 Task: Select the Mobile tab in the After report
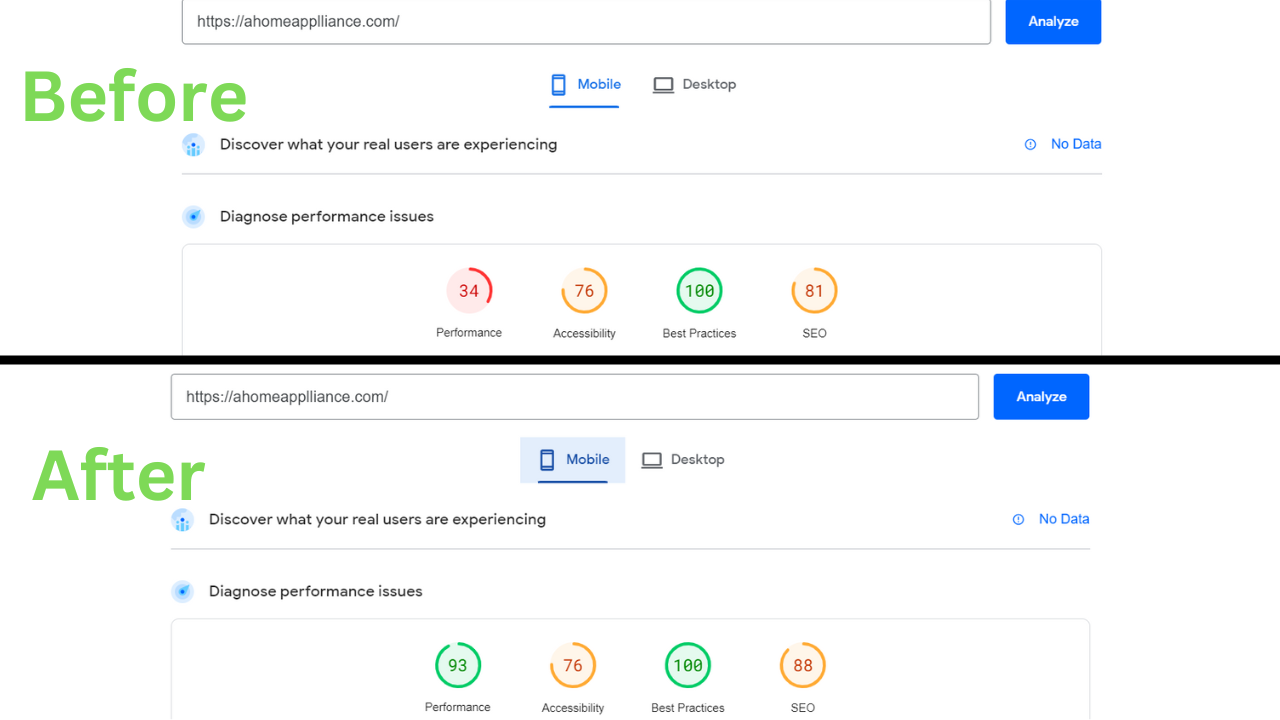tap(572, 459)
